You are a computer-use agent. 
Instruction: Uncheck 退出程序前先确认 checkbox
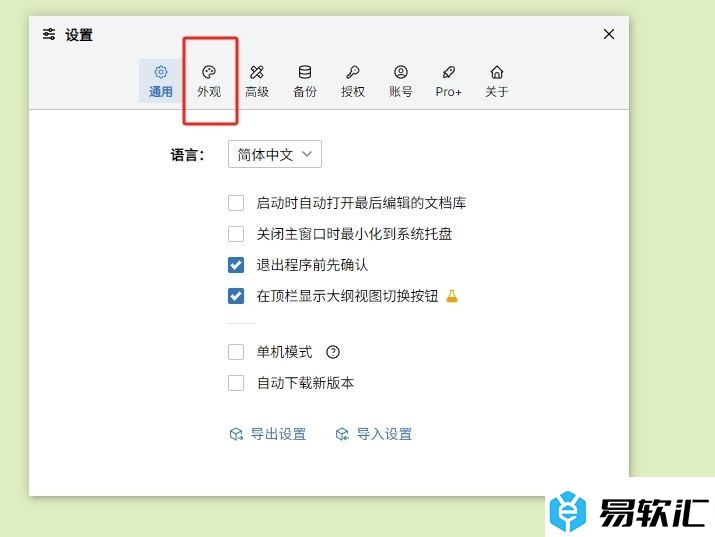(236, 265)
